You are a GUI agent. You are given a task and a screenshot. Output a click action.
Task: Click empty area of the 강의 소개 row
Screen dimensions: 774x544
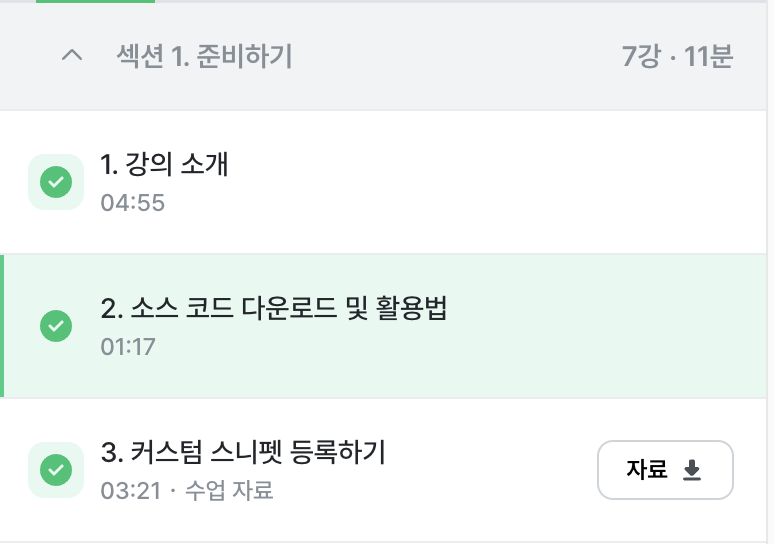pos(494,182)
